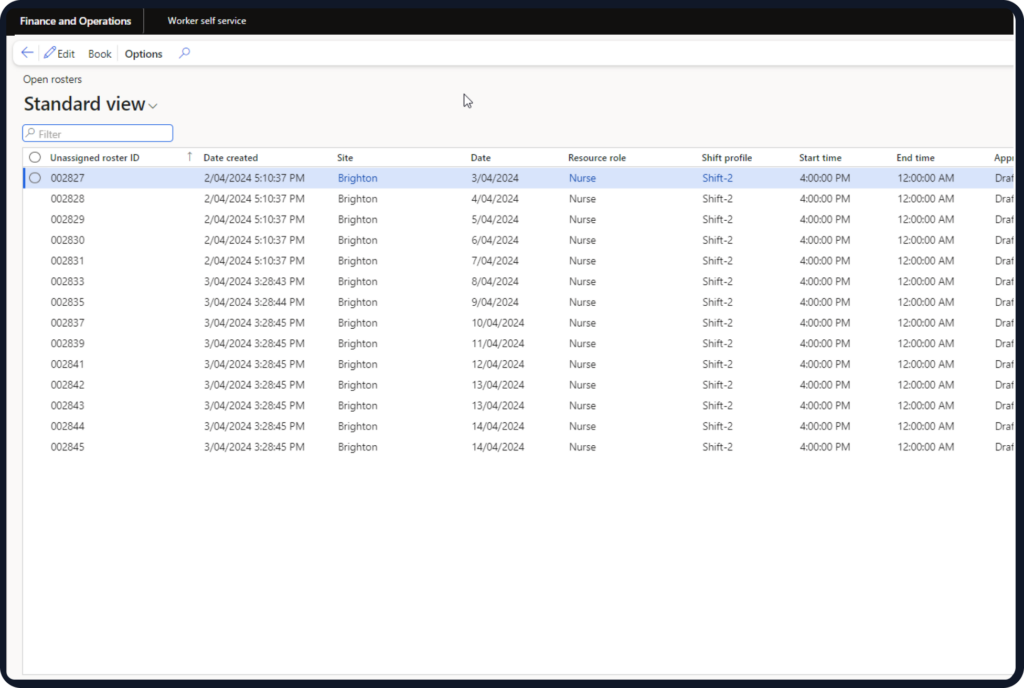Click date created 3/04/2024 3:28:43 PM
Viewport: 1024px width, 688px height.
click(254, 281)
